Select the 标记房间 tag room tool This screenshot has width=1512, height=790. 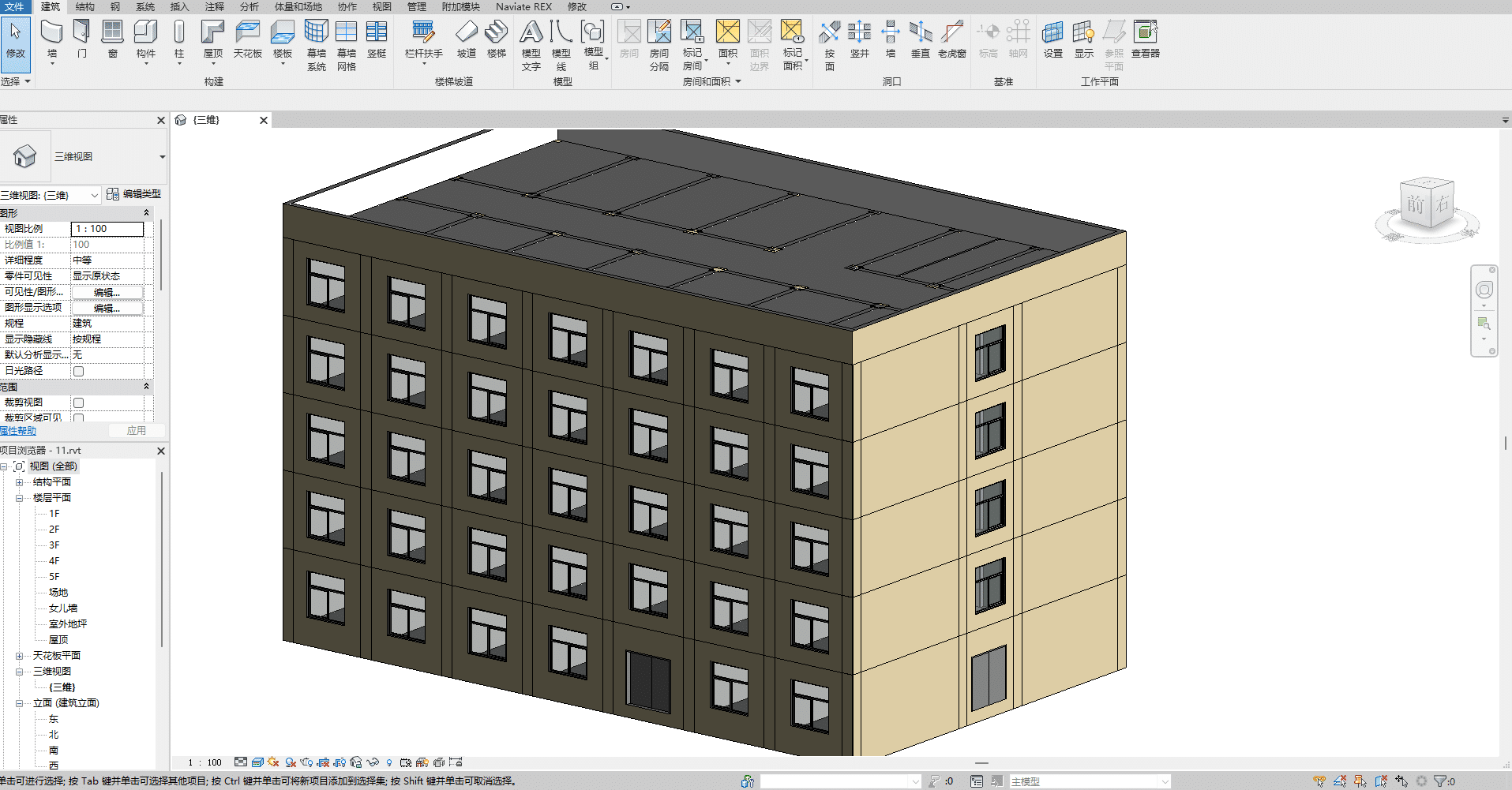click(692, 46)
